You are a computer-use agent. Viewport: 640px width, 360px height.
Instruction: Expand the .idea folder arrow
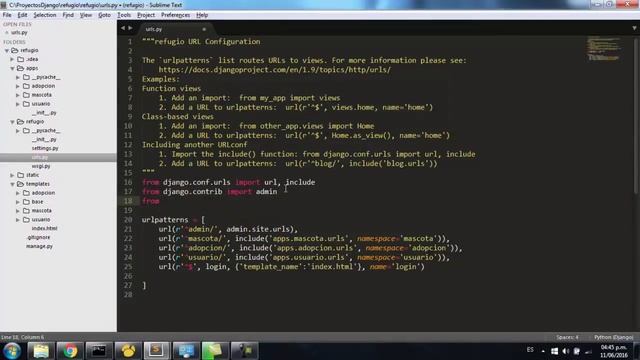point(12,60)
